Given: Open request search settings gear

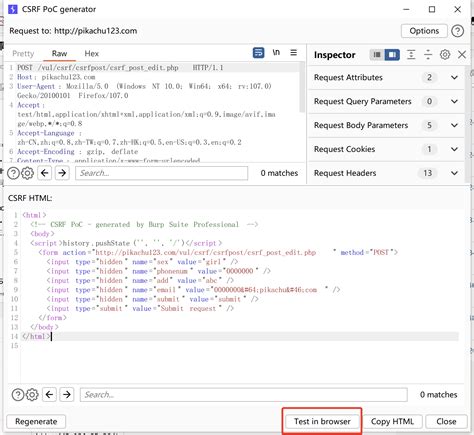Looking at the screenshot, I should (28, 173).
